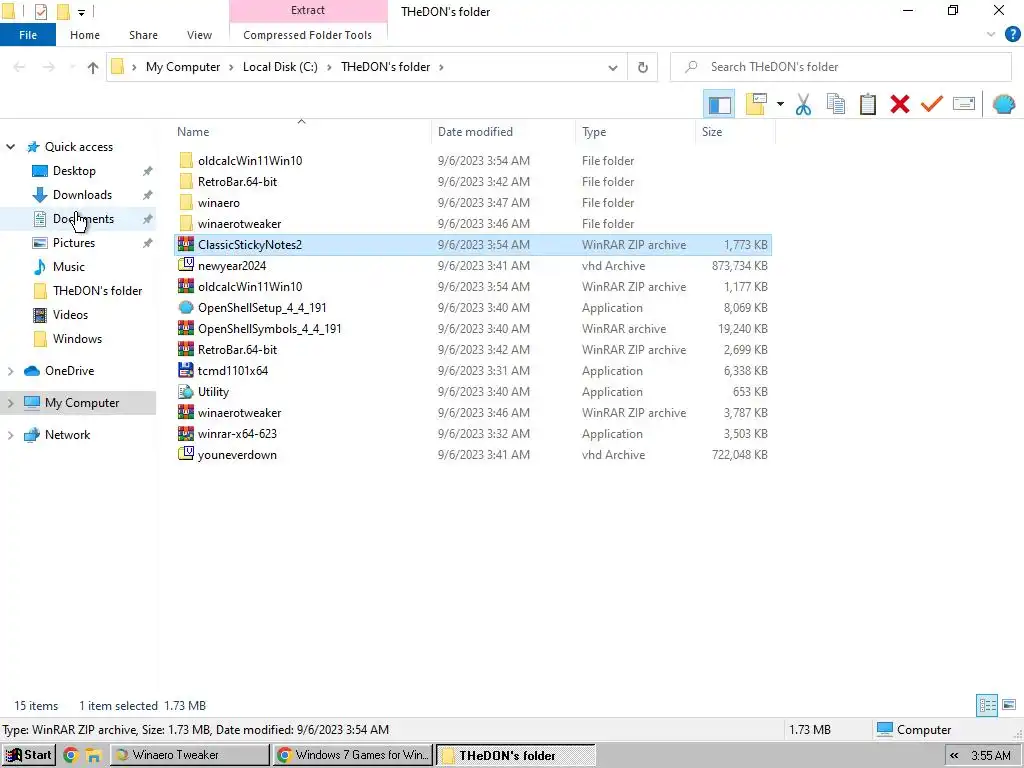The height and width of the screenshot is (768, 1024).
Task: Expand the address bar history dropdown
Action: [x=613, y=67]
